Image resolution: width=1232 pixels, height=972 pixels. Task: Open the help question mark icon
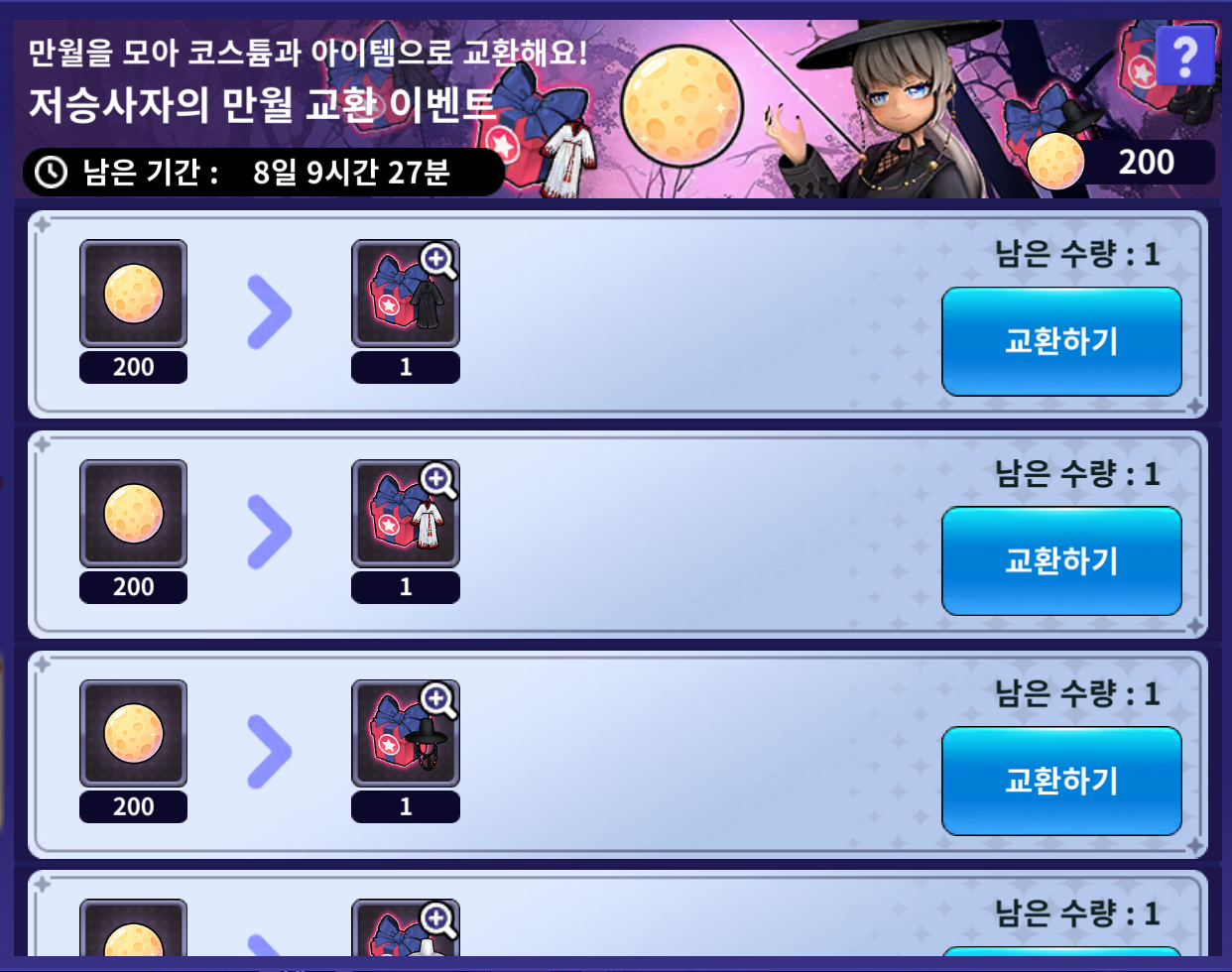tap(1185, 55)
